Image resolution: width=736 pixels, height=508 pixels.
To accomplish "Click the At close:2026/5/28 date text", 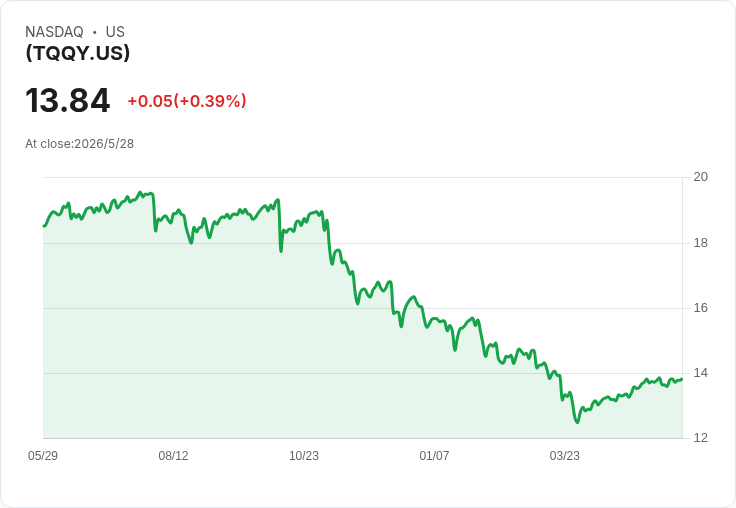I will click(79, 144).
